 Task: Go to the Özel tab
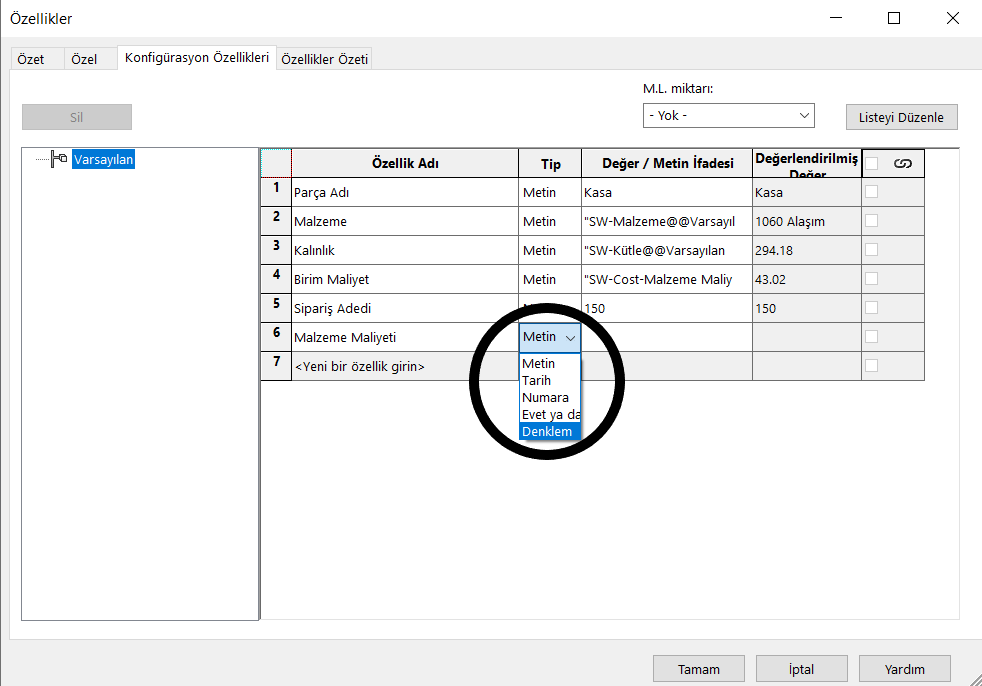tap(85, 59)
